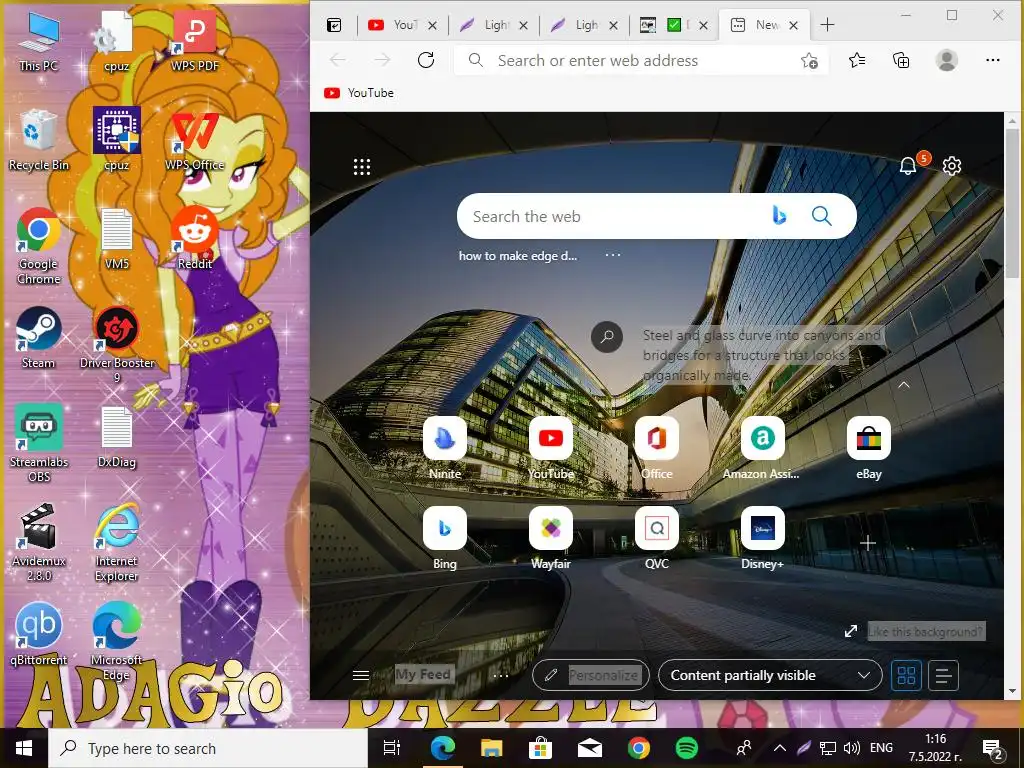Open the My Feed hamburger menu

tap(361, 675)
